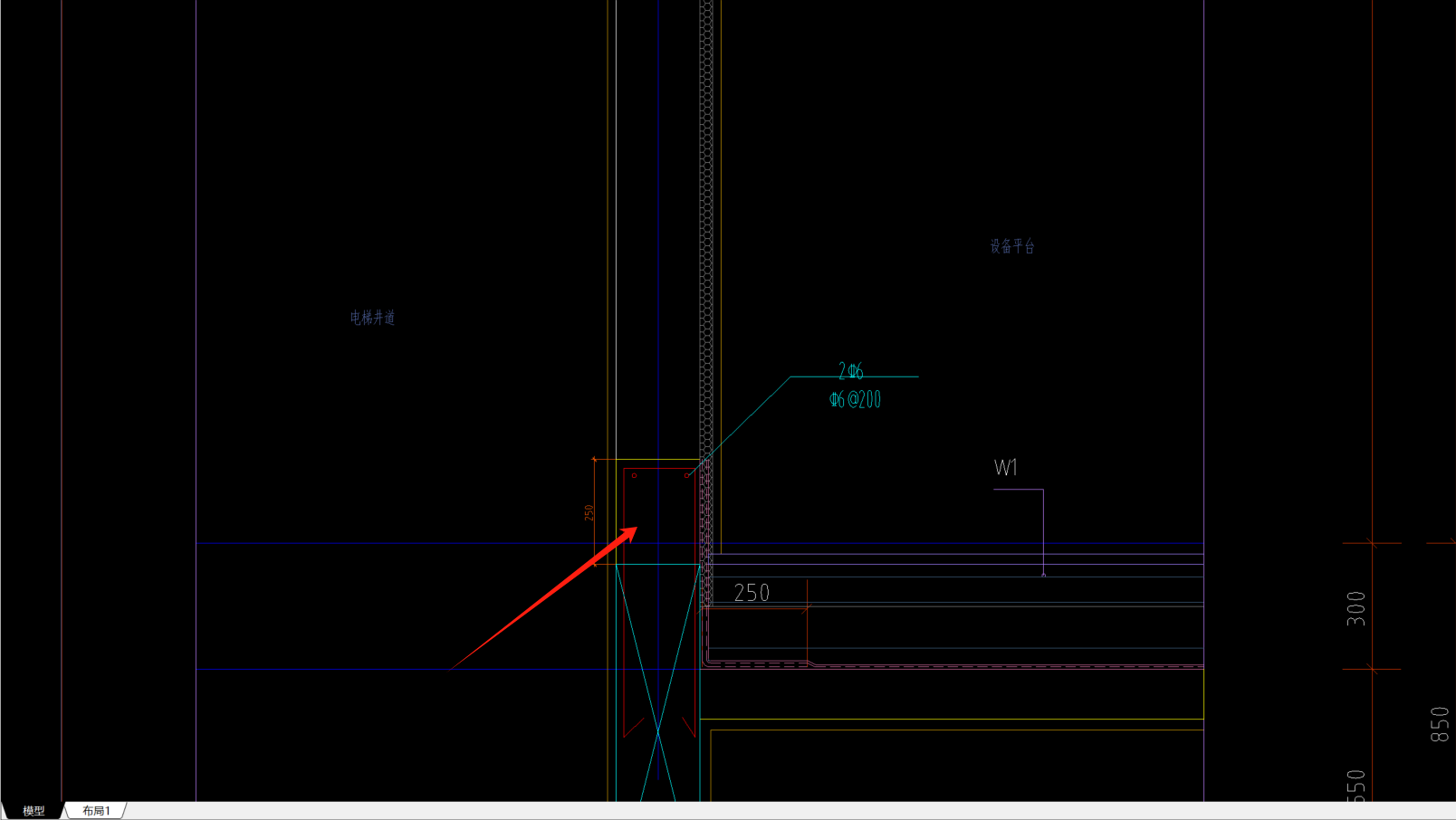This screenshot has width=1456, height=820.
Task: Click the Φ6@200 stirrup annotation
Action: (855, 399)
